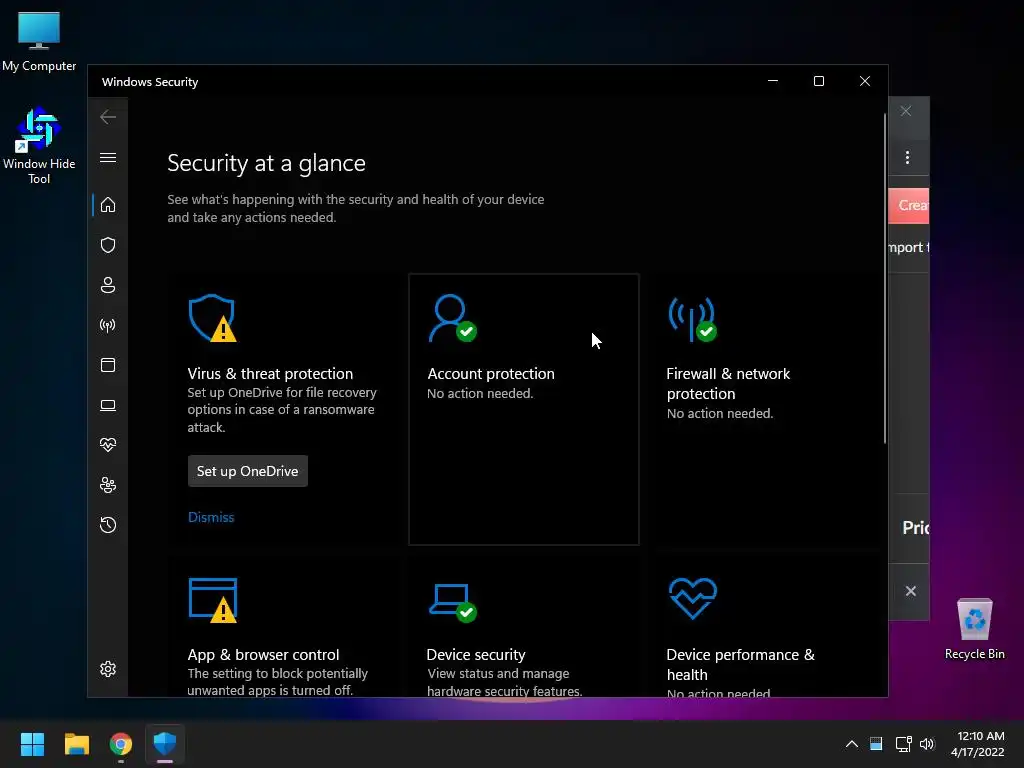Dismiss the OneDrive recommendation
Viewport: 1024px width, 768px height.
coord(211,517)
